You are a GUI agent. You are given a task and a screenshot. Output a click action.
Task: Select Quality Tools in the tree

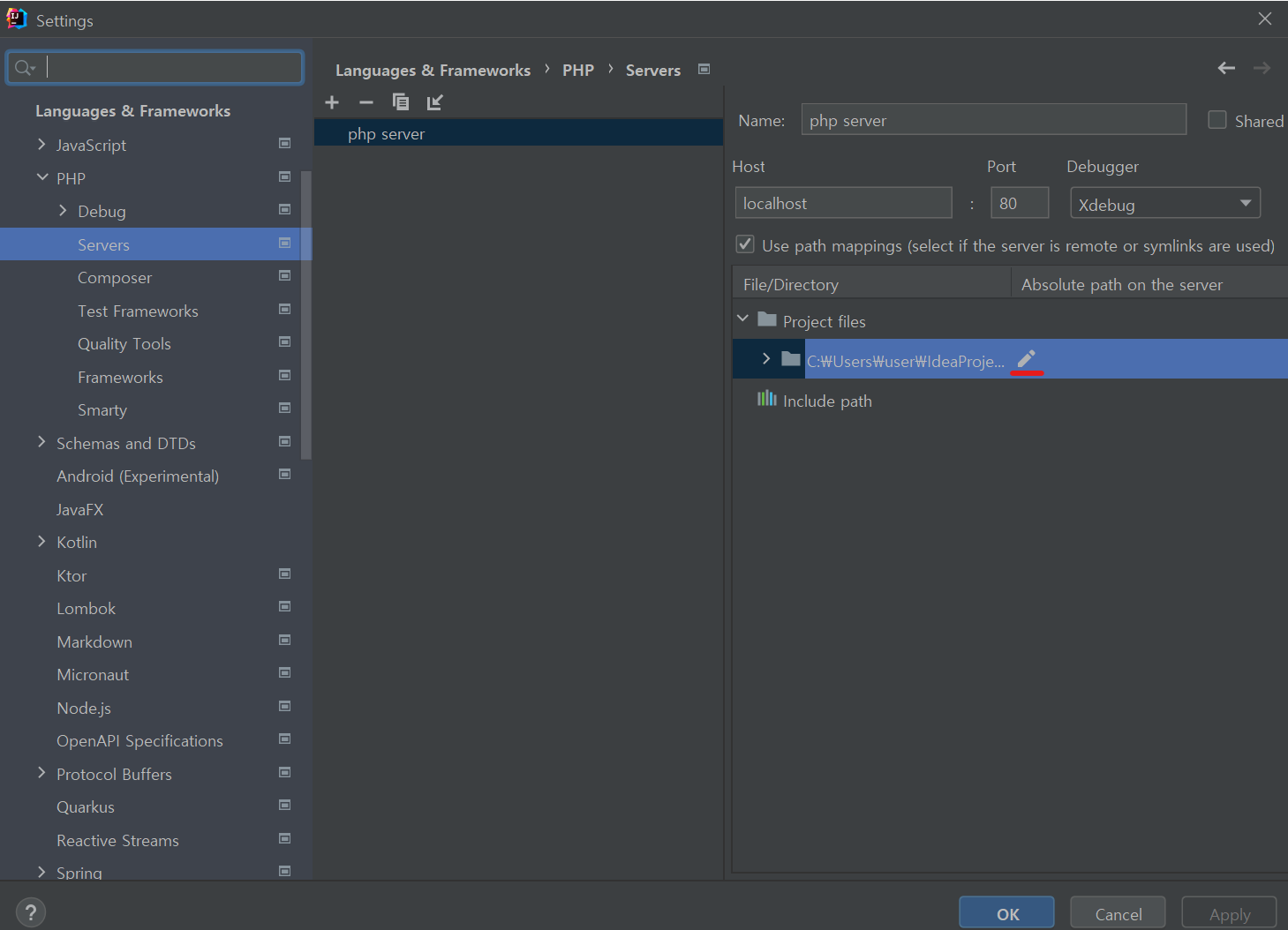click(x=124, y=344)
